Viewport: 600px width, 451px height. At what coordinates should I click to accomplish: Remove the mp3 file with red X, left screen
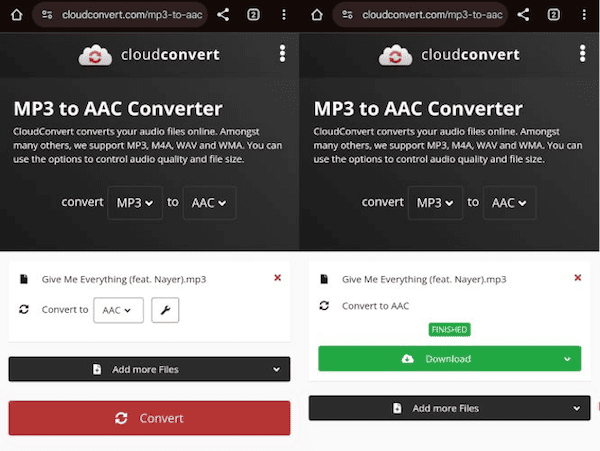(x=278, y=278)
